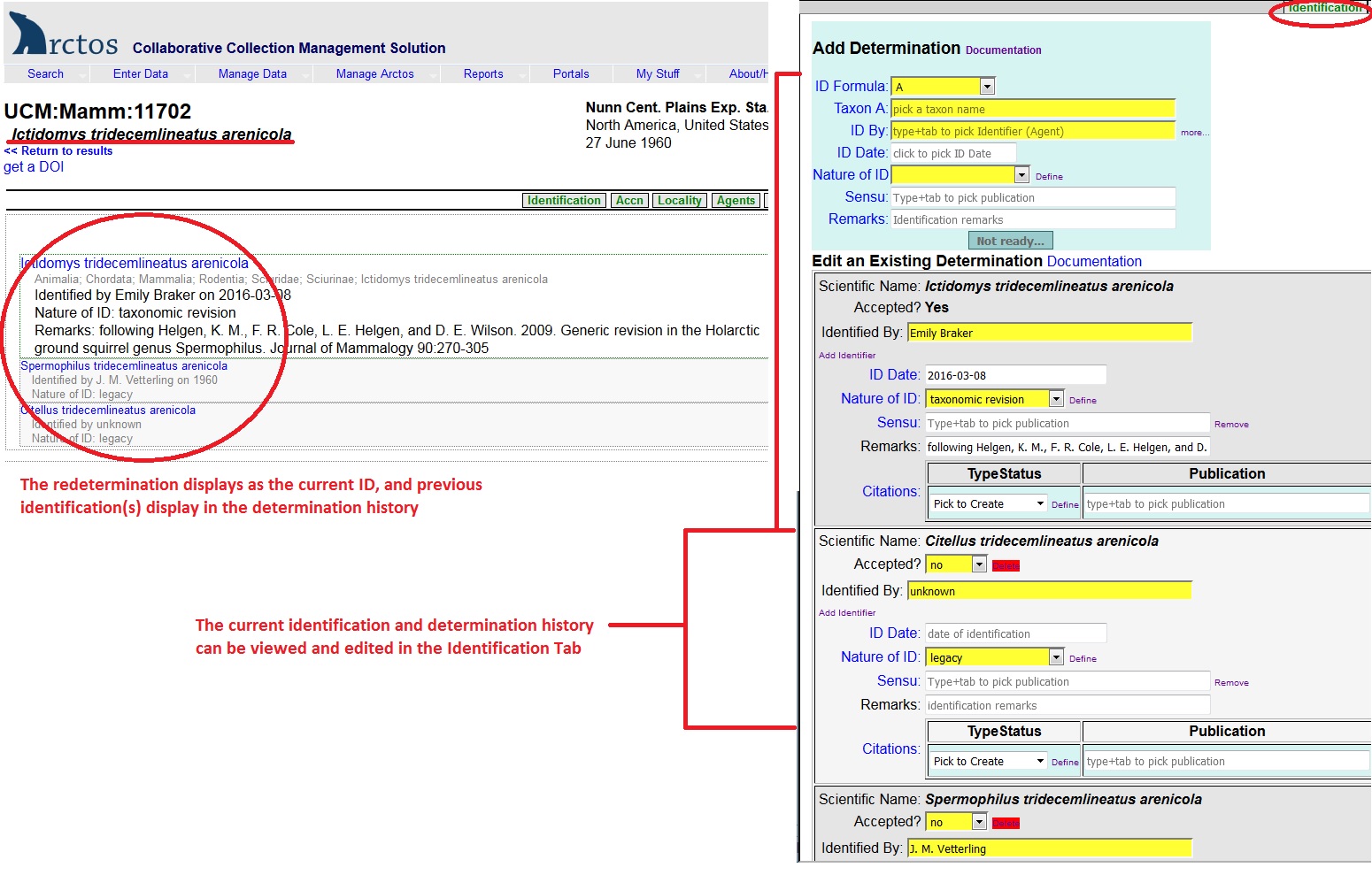Click Ictidomys citation publication field
This screenshot has width=1372, height=875.
[1227, 503]
